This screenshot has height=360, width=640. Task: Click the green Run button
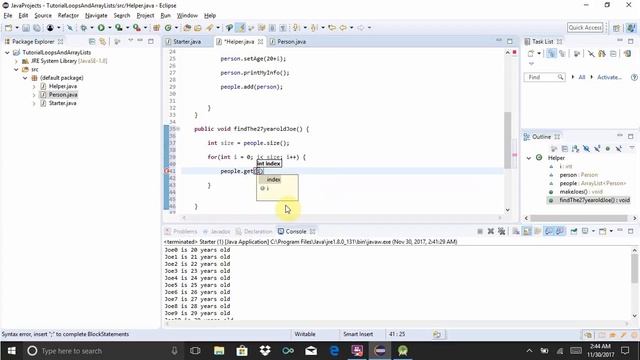(x=101, y=28)
